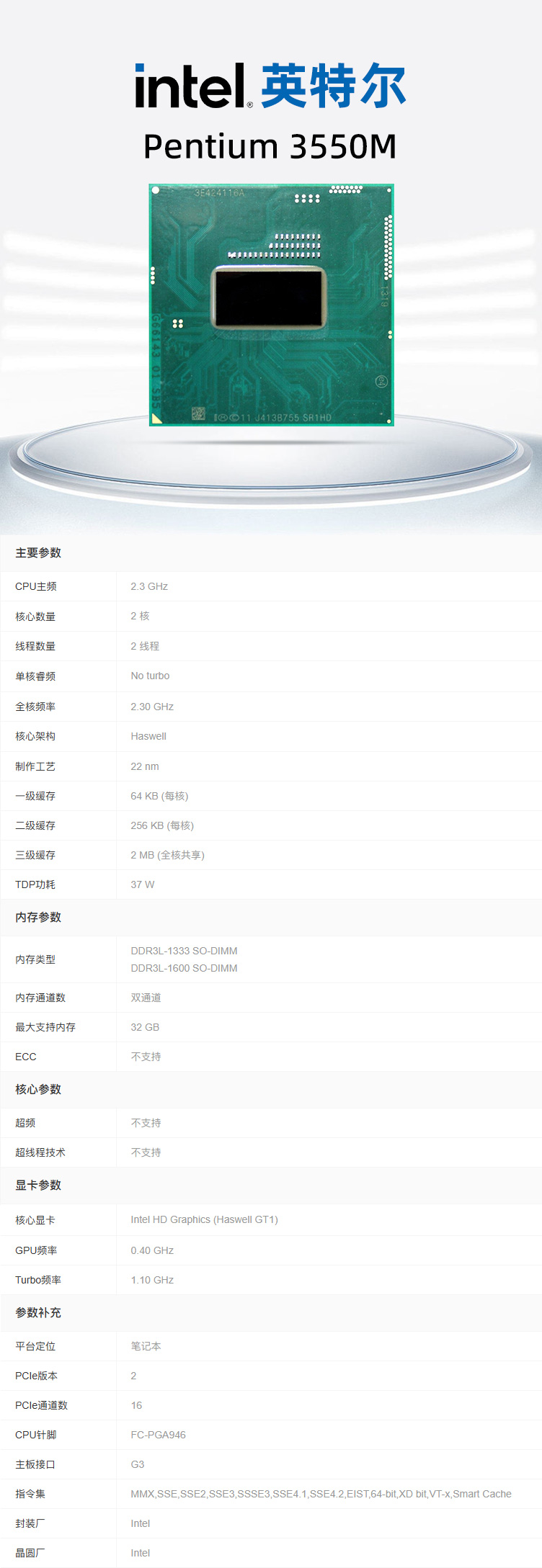Click the 主要参数 section header
Screen dimensions: 542x1568
point(38,552)
